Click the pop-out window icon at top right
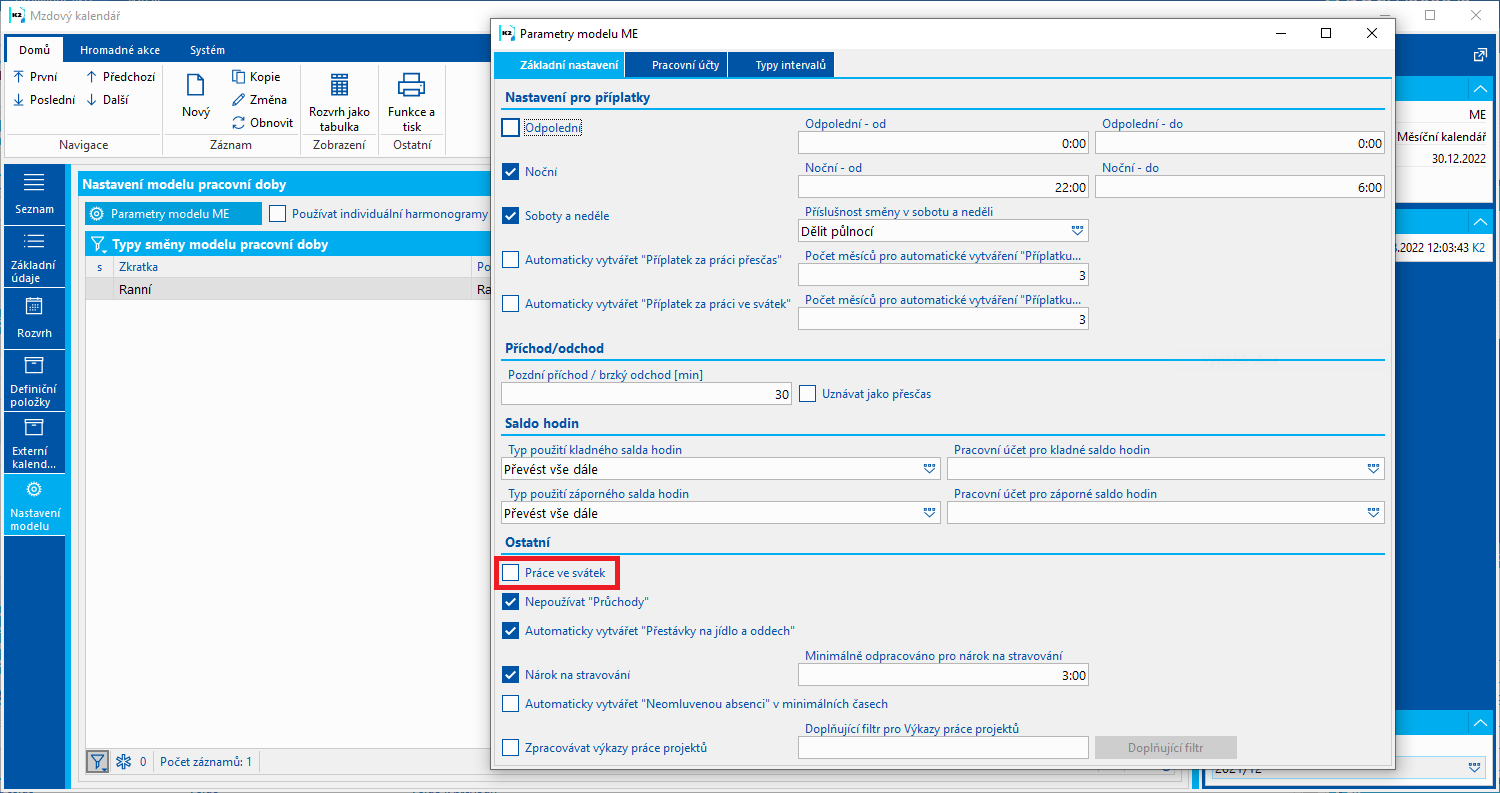The image size is (1500, 793). 1480,55
